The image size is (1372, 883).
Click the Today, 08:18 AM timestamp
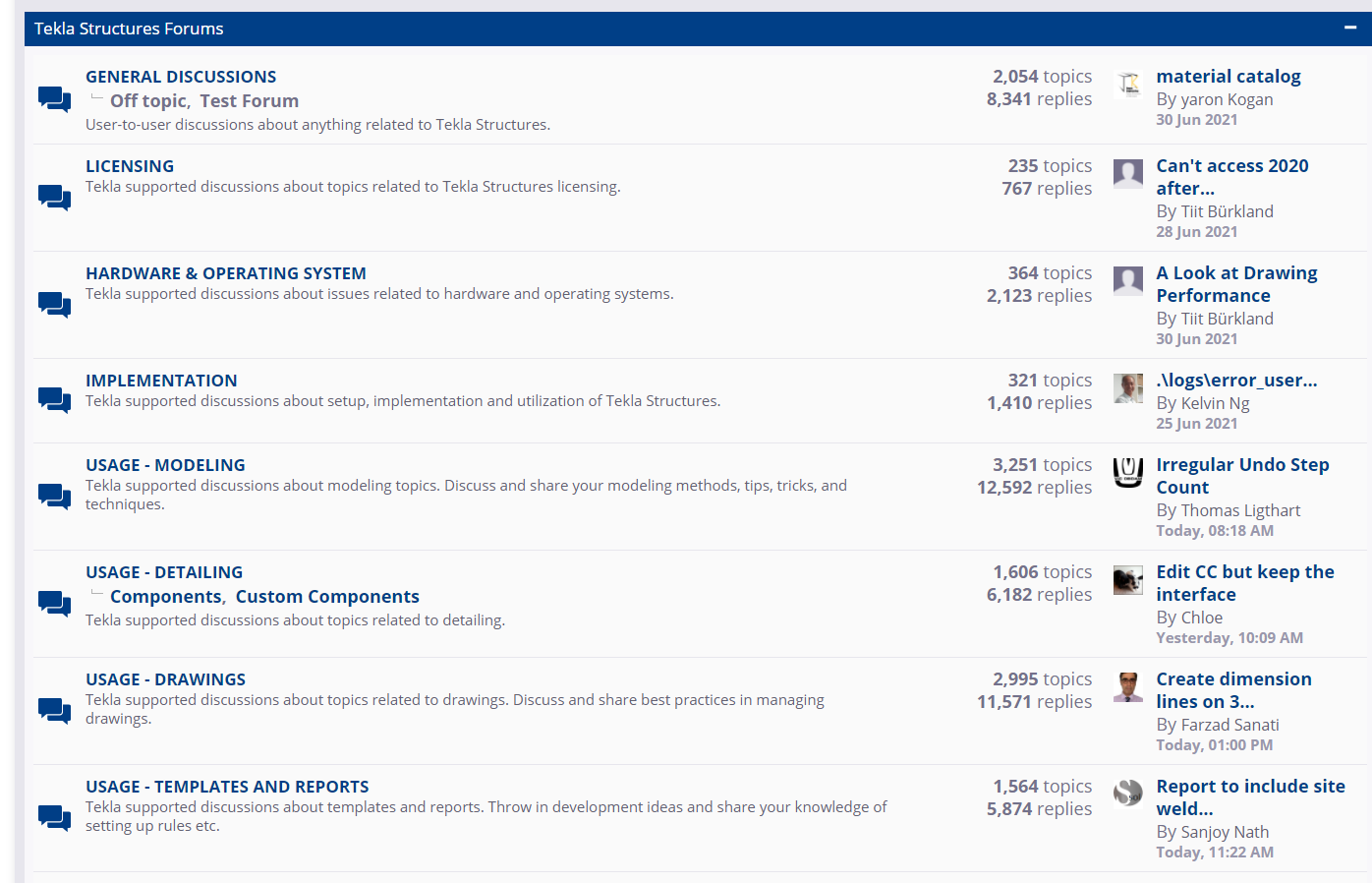(1215, 531)
